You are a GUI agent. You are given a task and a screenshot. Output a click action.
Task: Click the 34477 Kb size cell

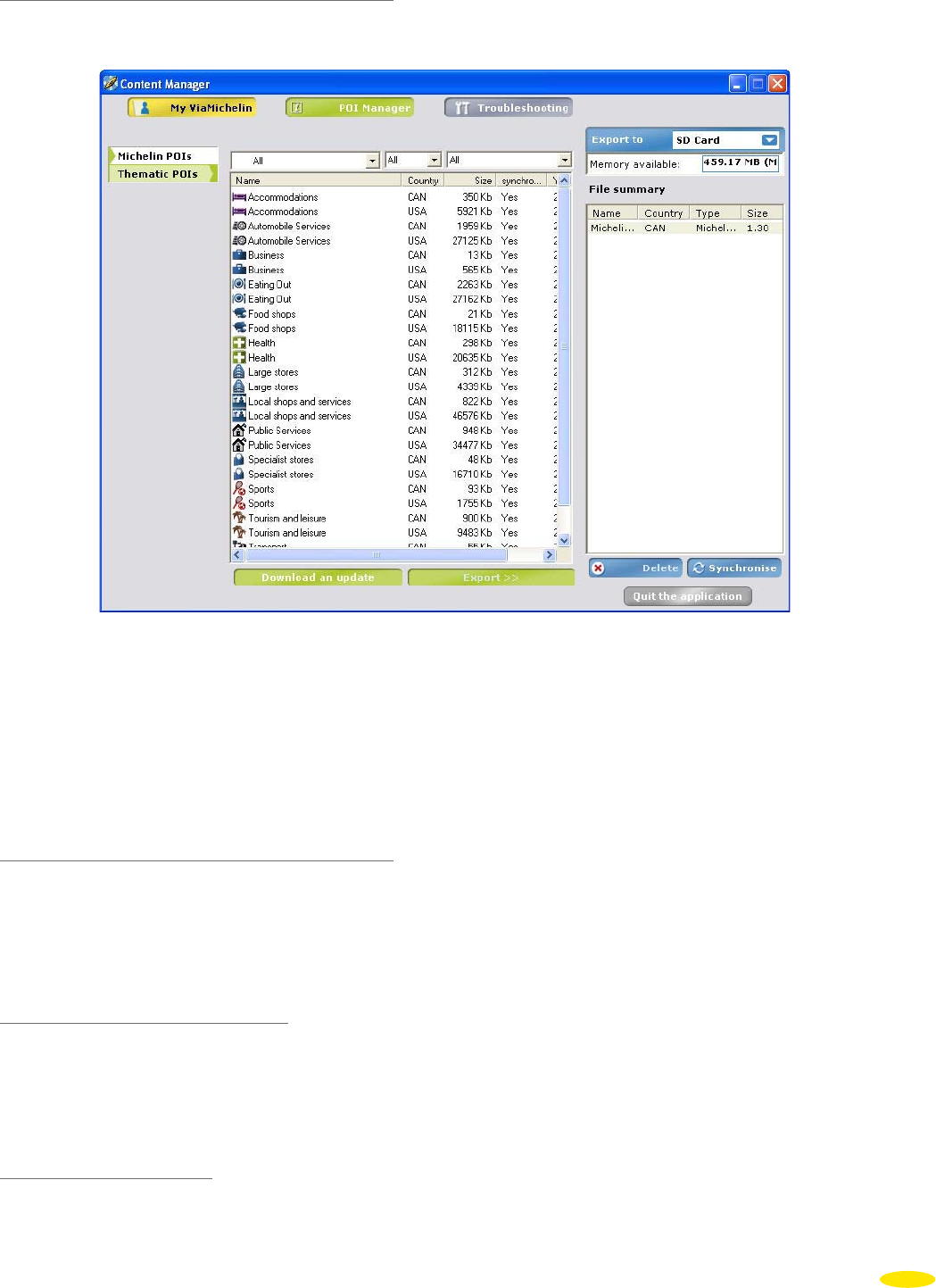[472, 445]
